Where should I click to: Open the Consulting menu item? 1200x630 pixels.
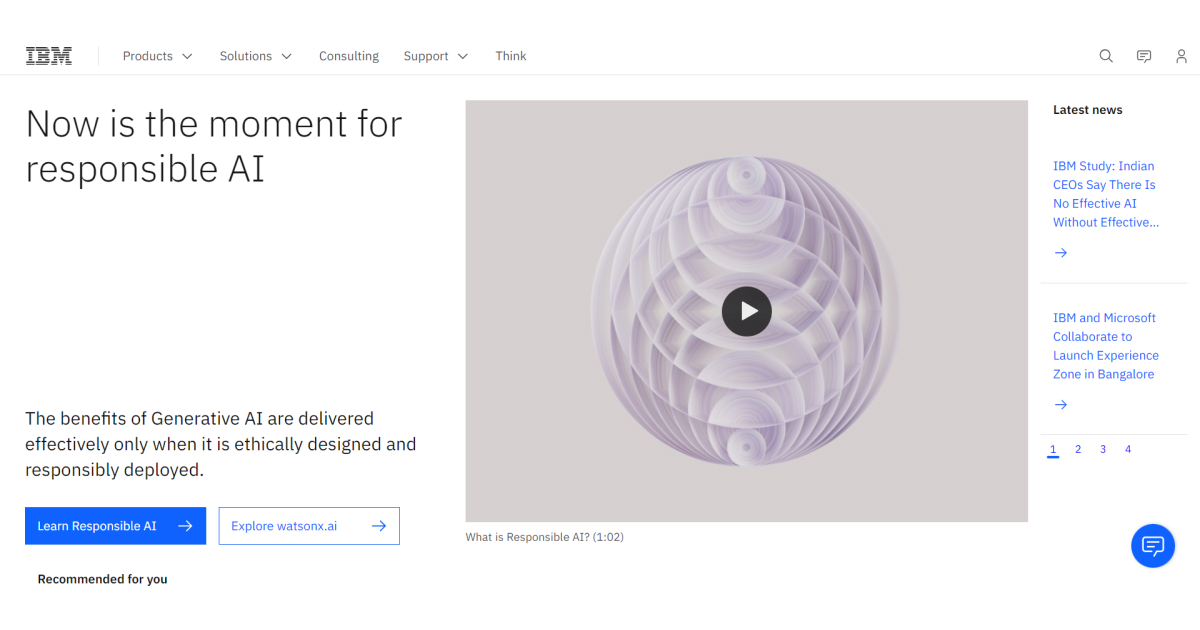pyautogui.click(x=349, y=56)
